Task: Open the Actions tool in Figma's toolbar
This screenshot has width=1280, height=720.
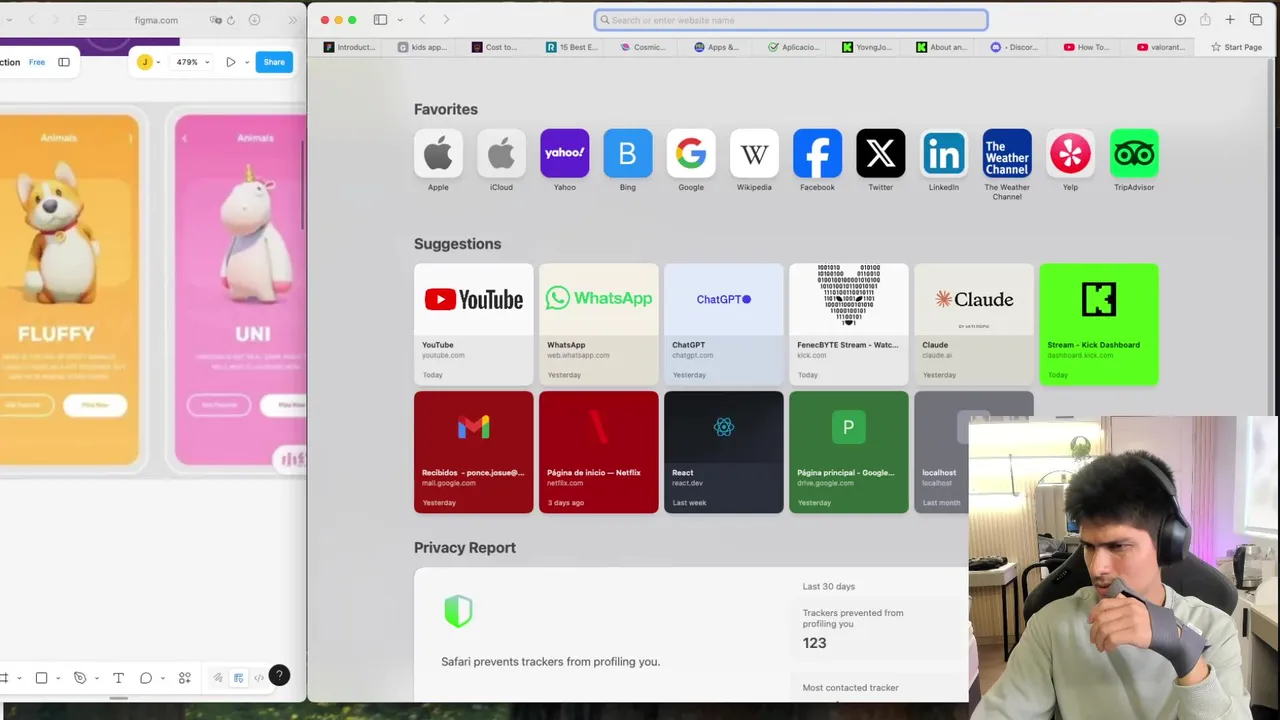Action: [x=185, y=678]
